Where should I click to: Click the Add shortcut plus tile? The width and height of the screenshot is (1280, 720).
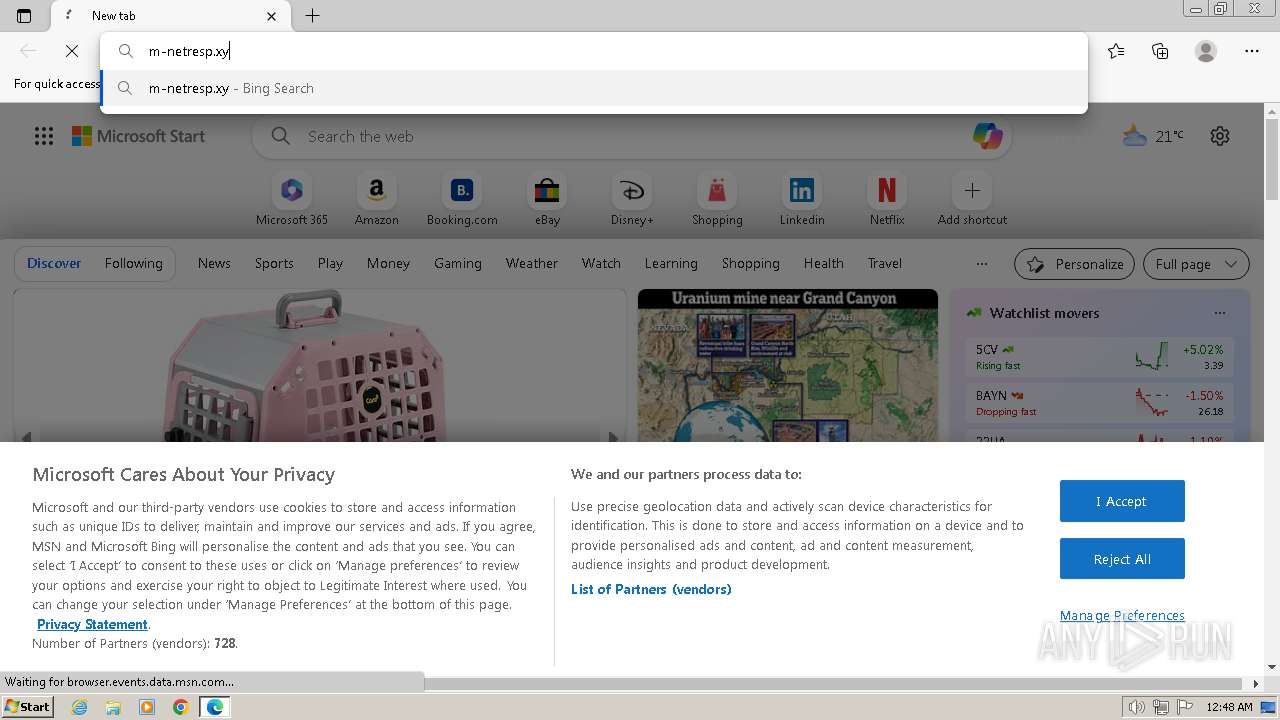pos(972,199)
